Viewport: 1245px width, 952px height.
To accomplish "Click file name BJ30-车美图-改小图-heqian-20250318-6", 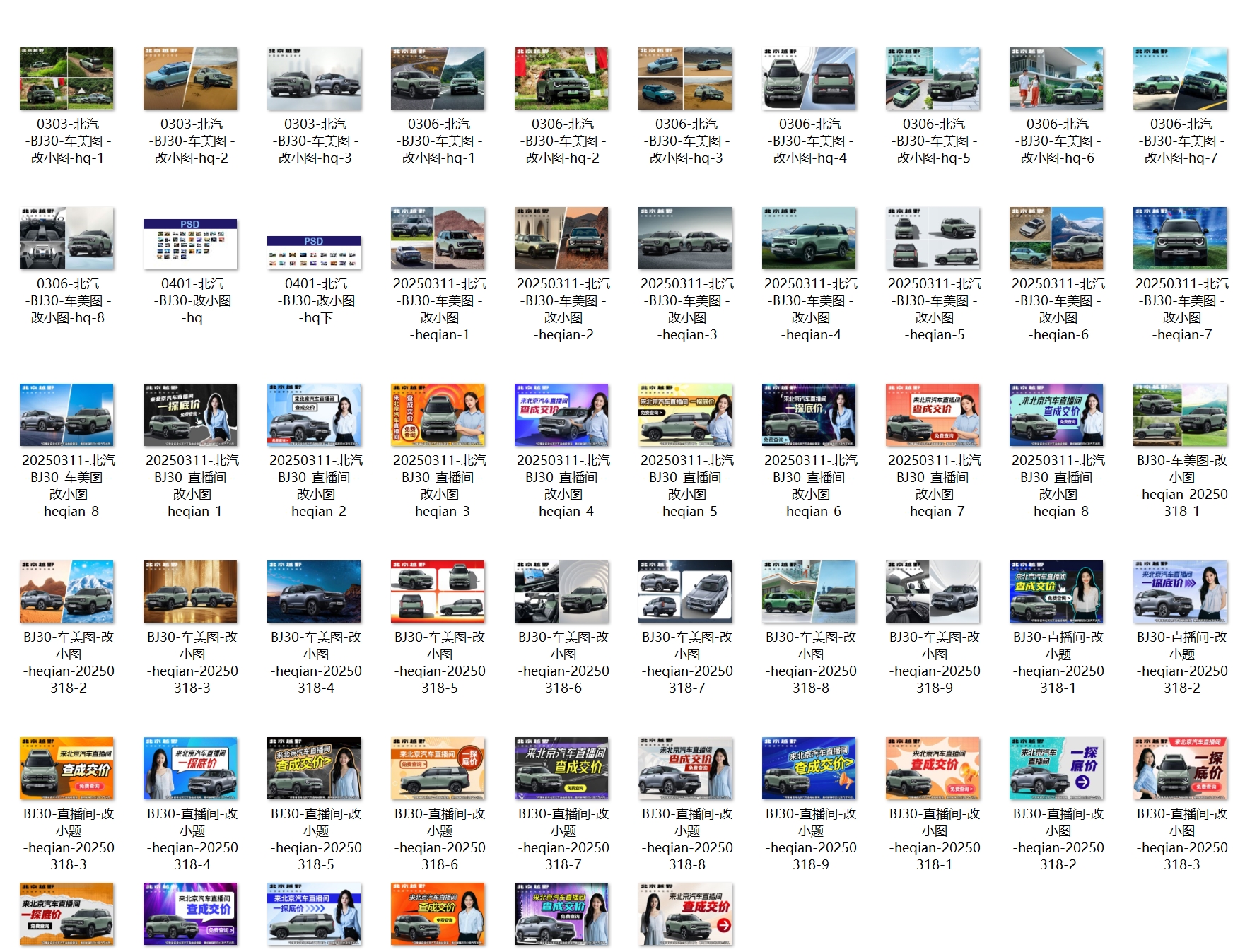I will [563, 662].
